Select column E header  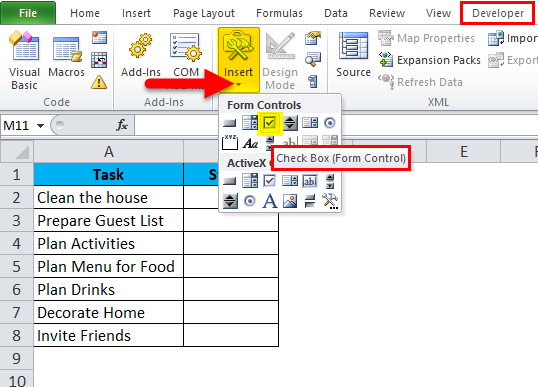tap(464, 151)
